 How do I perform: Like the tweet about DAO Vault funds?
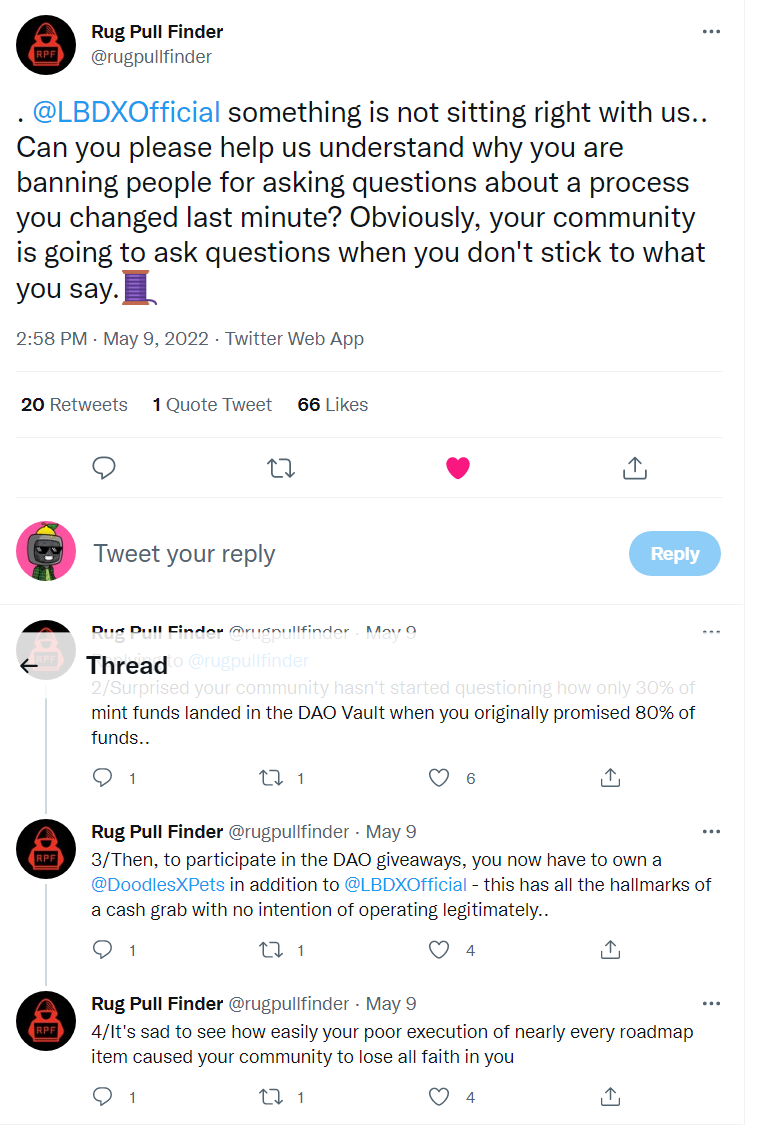(x=439, y=777)
